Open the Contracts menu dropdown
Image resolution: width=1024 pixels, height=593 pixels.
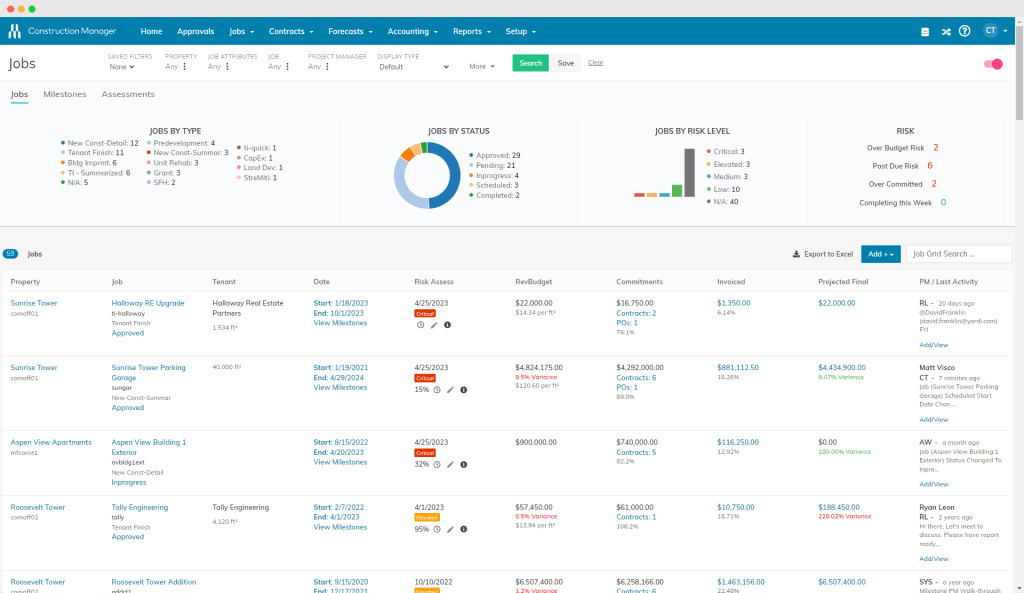291,31
